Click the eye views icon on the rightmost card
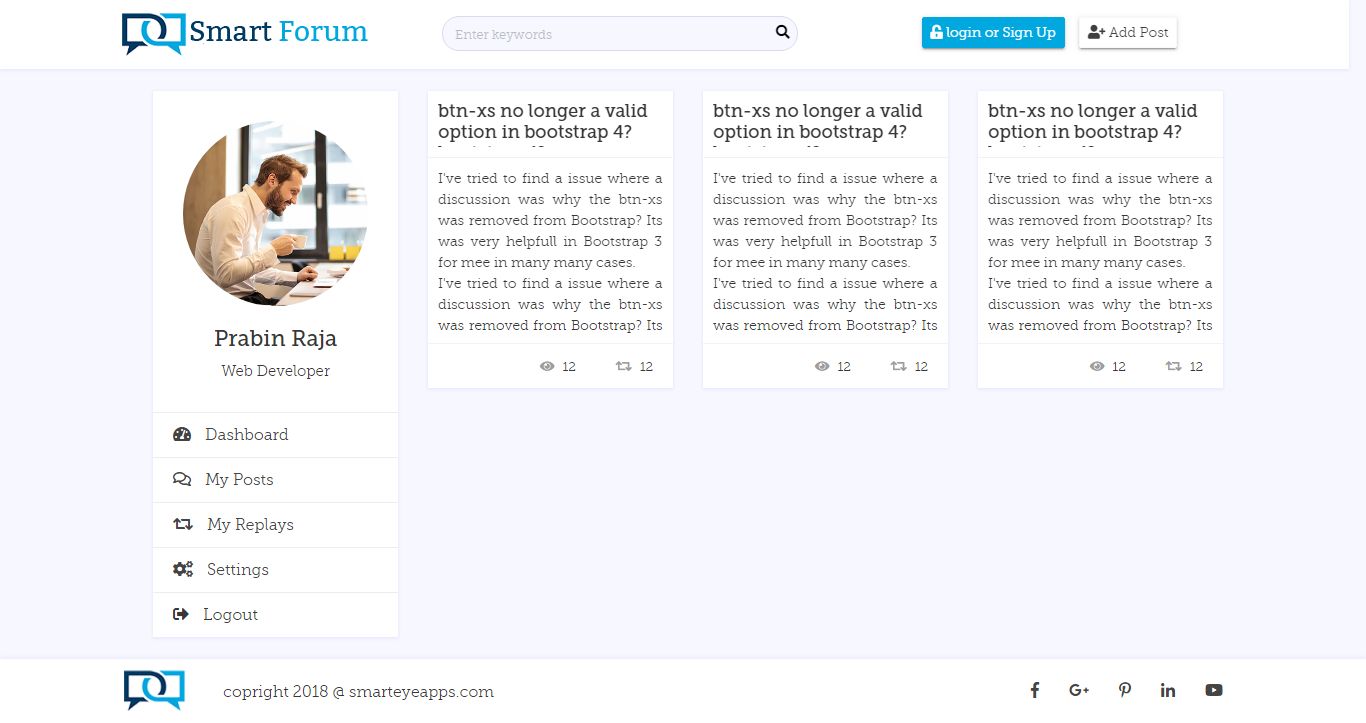This screenshot has height=723, width=1366. pos(1097,366)
